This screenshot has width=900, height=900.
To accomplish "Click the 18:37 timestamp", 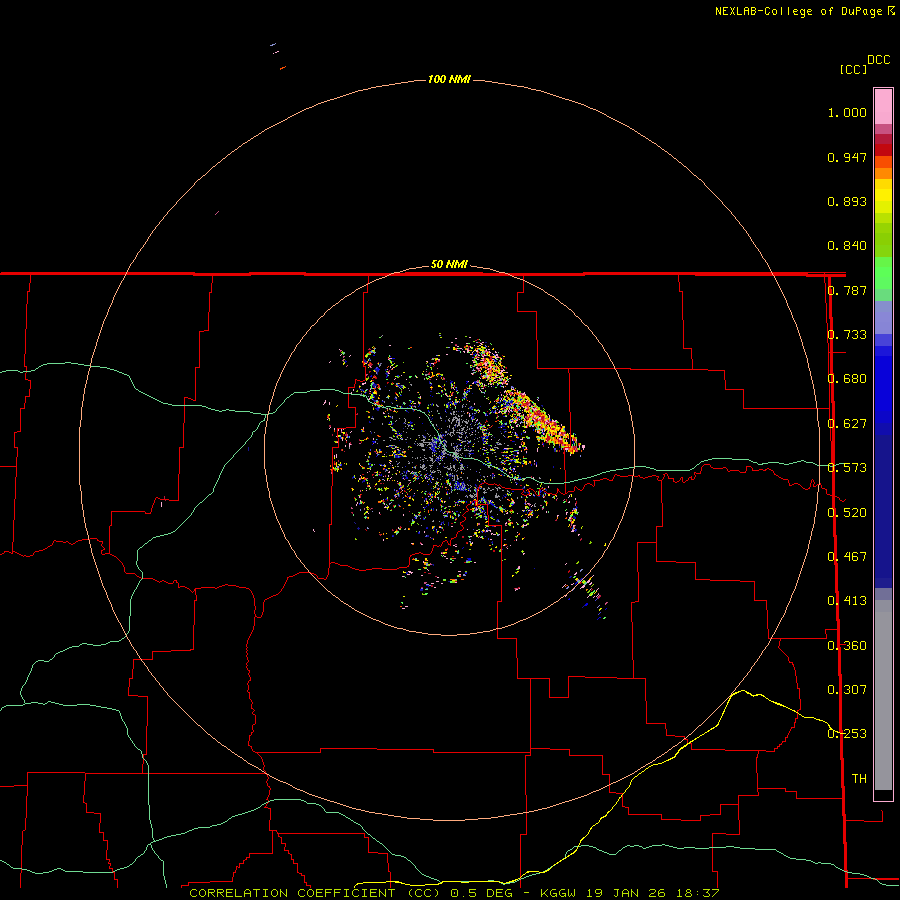I will point(697,893).
